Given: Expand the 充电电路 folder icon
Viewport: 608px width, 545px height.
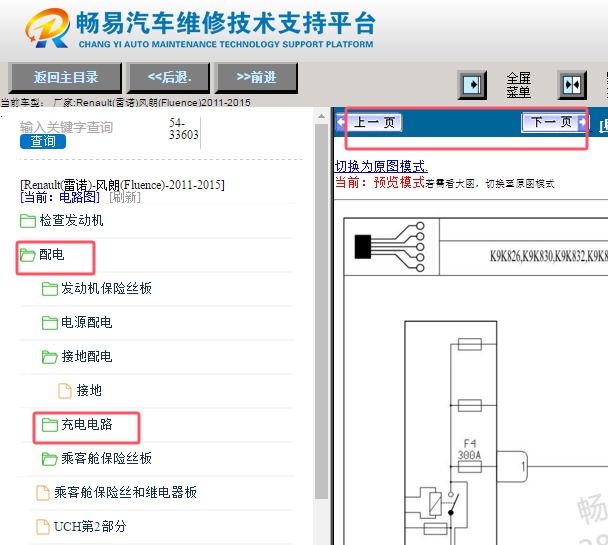Looking at the screenshot, I should 50,424.
